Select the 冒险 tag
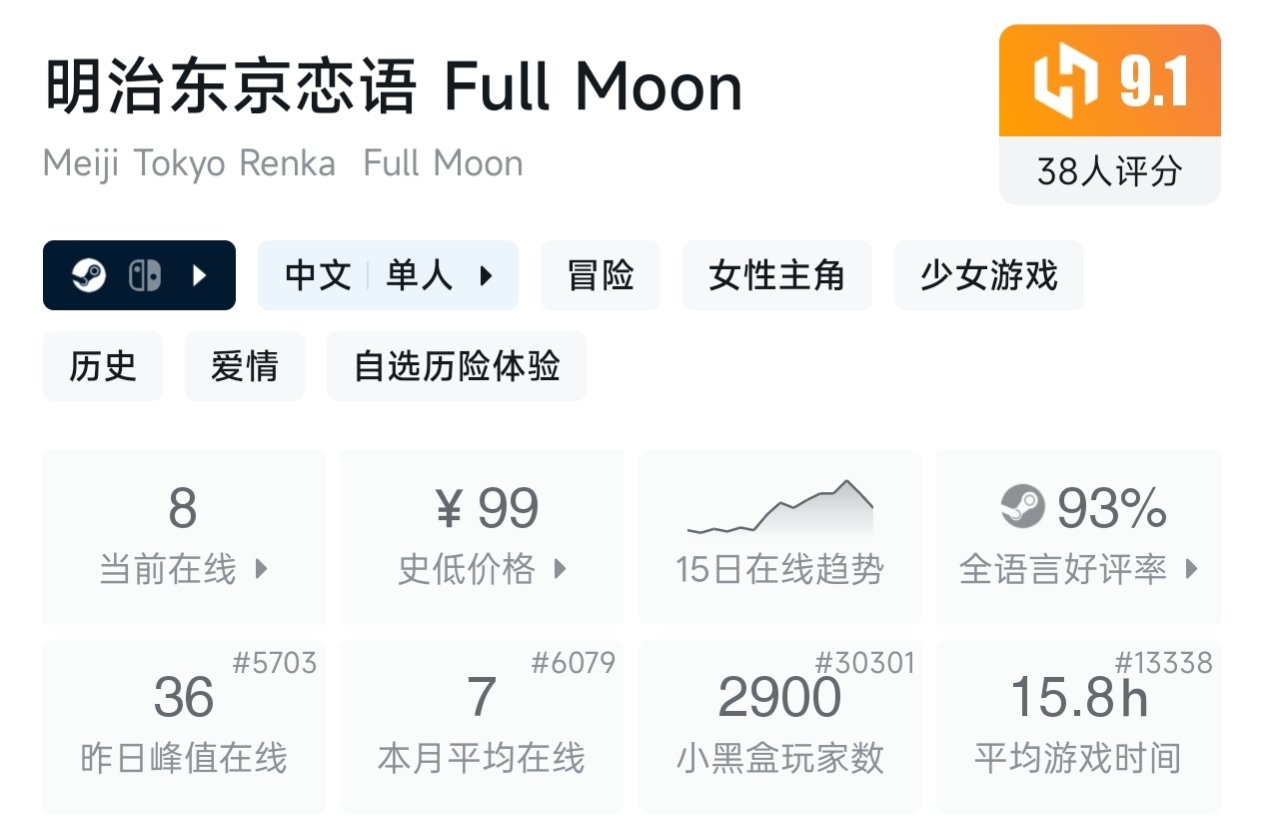Viewport: 1263px width, 832px height. (x=600, y=276)
